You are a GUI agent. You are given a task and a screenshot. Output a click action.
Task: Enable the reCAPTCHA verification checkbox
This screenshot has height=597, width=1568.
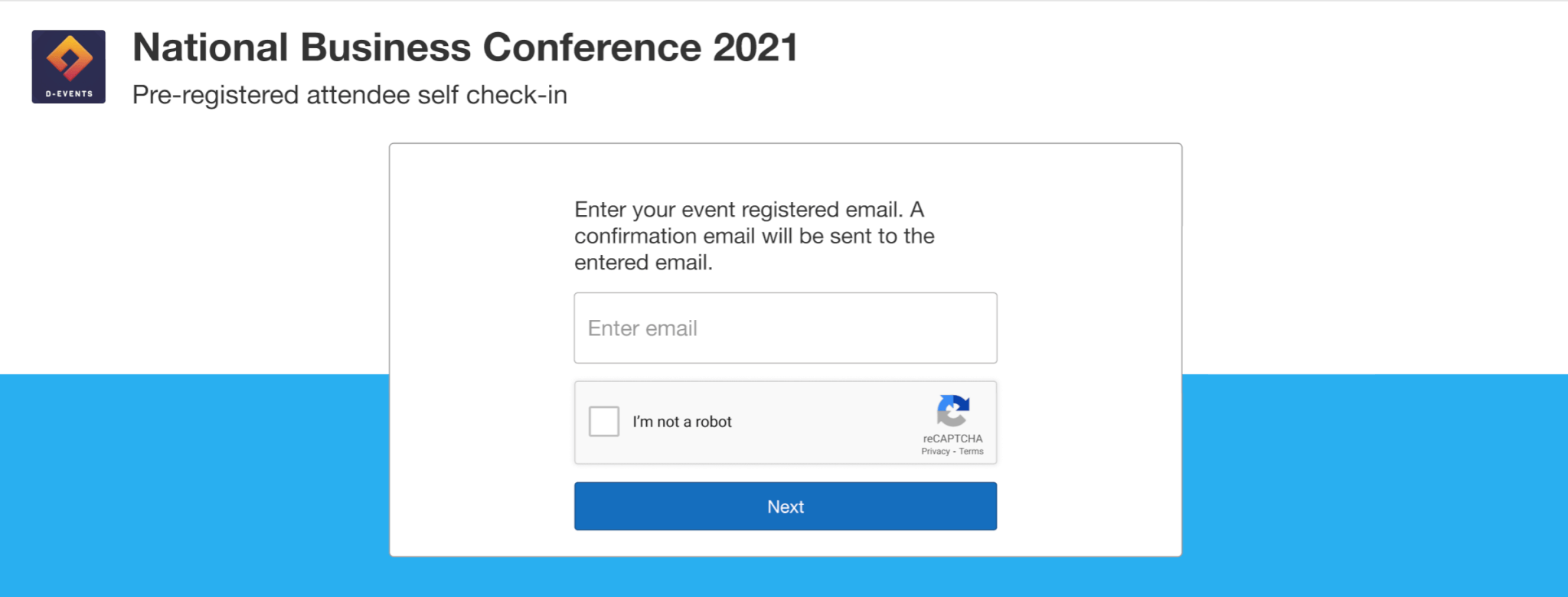(x=603, y=421)
